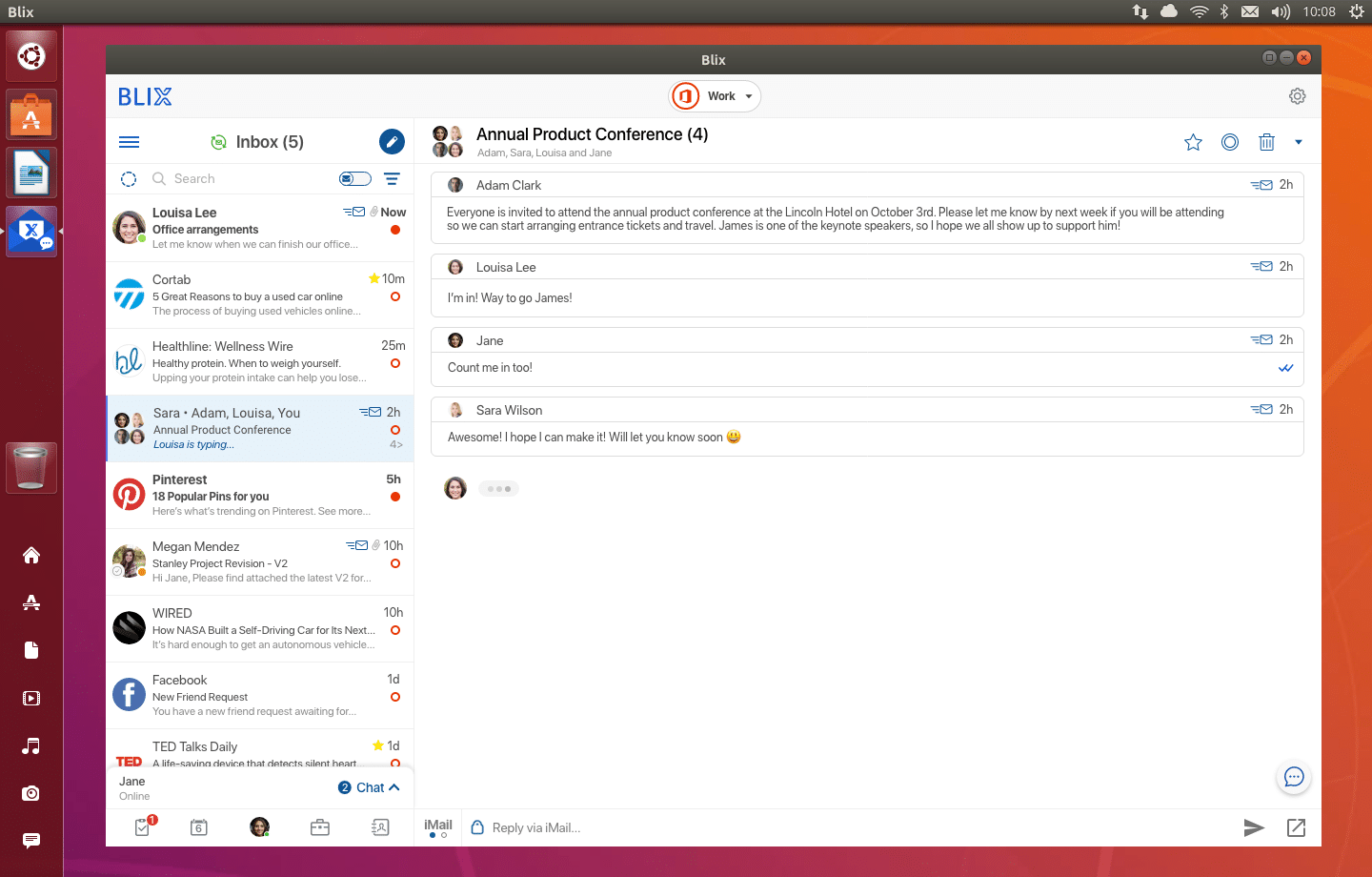Screen dimensions: 1372x877
Task: Open the tasks icon with red badge
Action: coord(144,826)
